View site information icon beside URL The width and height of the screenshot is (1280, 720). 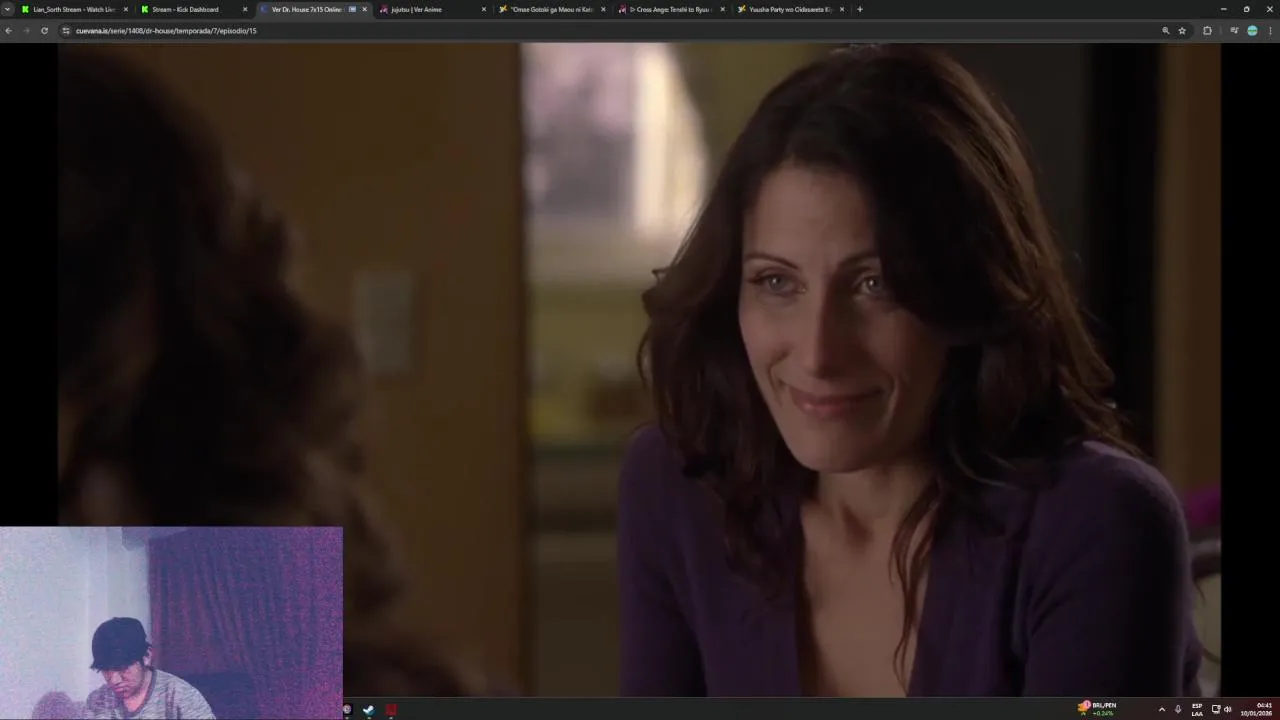tap(66, 31)
